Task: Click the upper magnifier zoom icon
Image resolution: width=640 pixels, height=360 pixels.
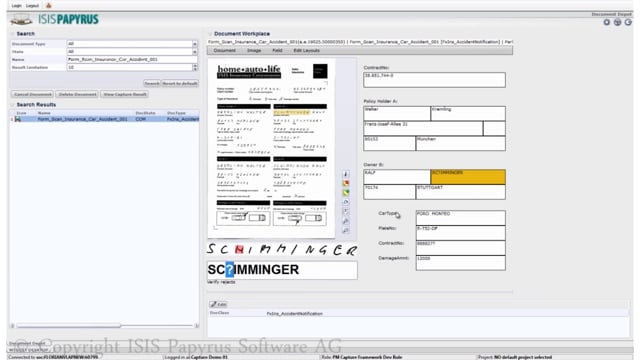Action: [x=346, y=221]
